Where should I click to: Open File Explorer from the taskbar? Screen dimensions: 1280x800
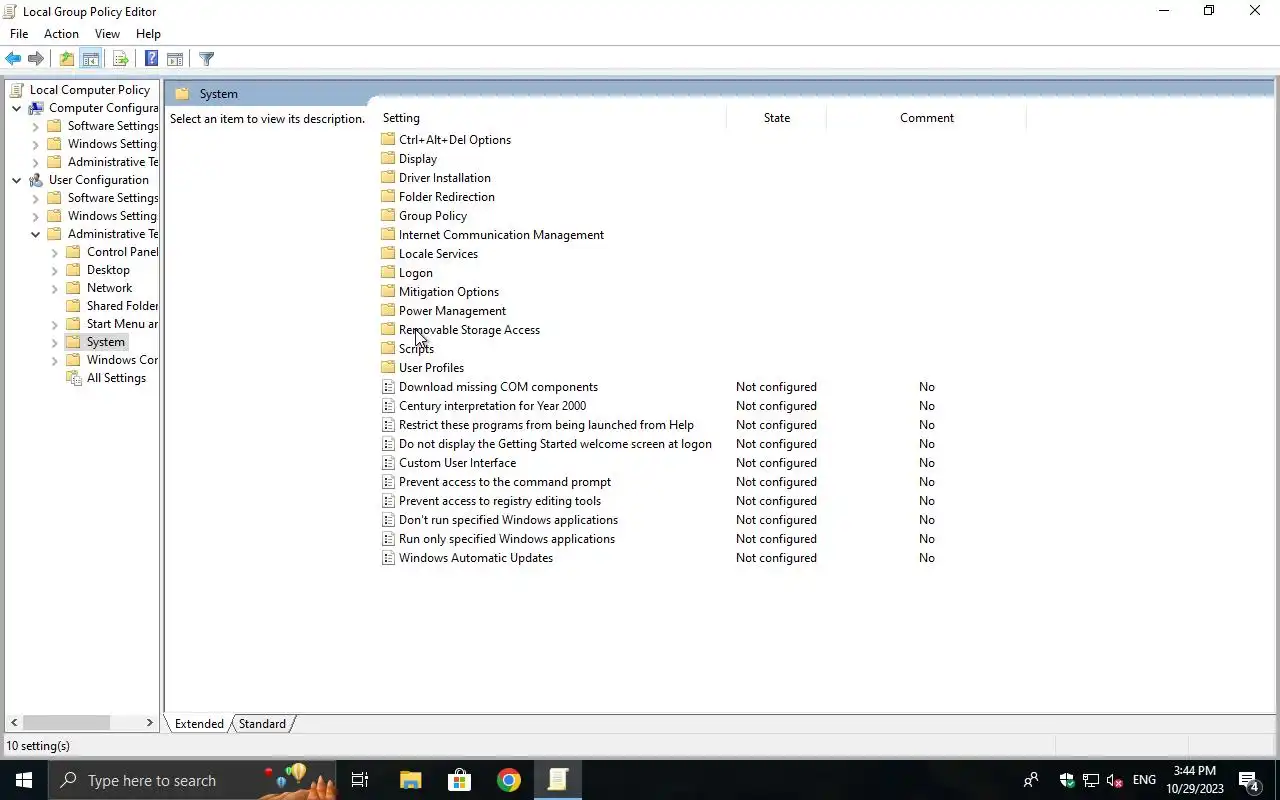point(410,780)
